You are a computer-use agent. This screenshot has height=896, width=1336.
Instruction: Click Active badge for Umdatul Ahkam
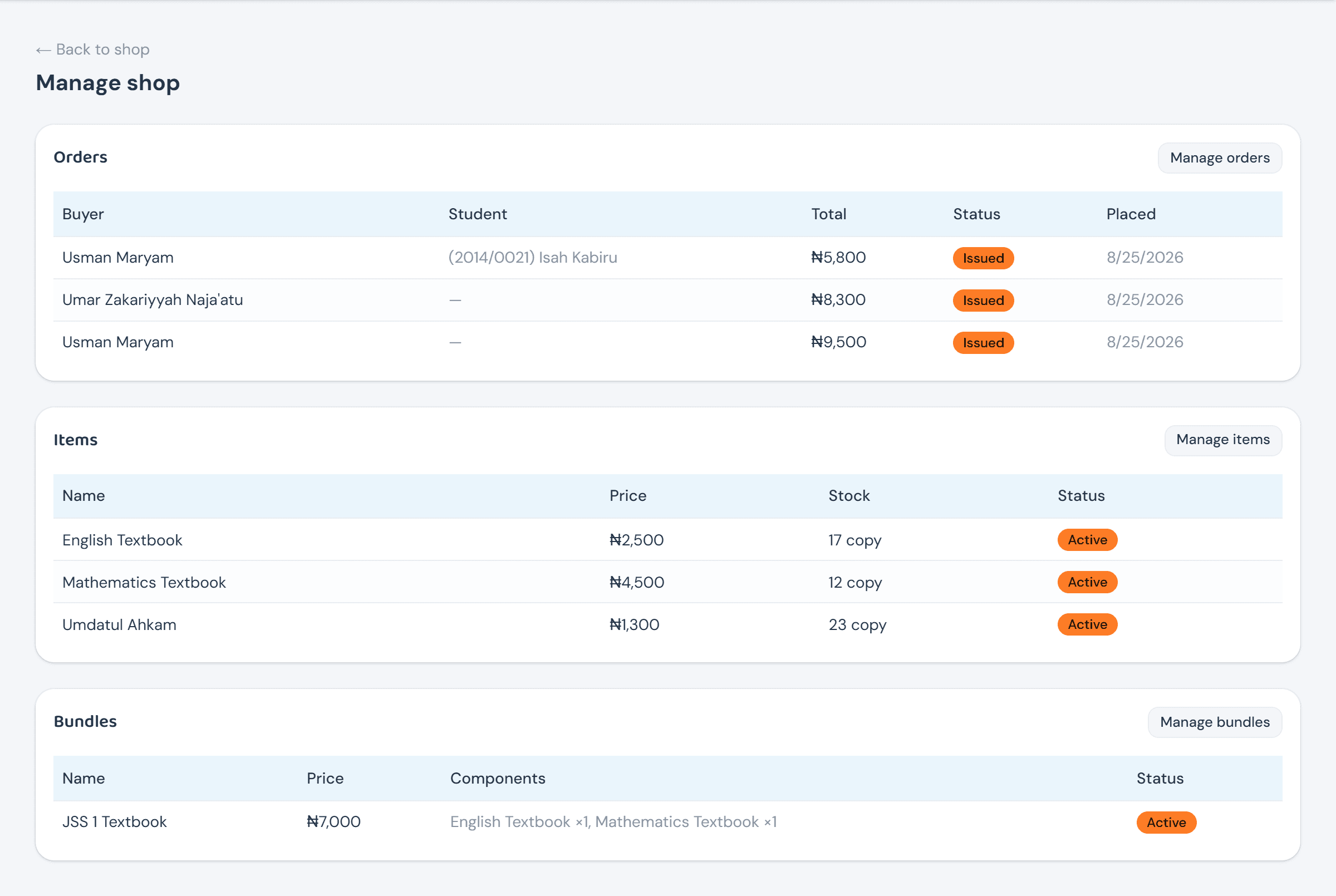point(1087,624)
